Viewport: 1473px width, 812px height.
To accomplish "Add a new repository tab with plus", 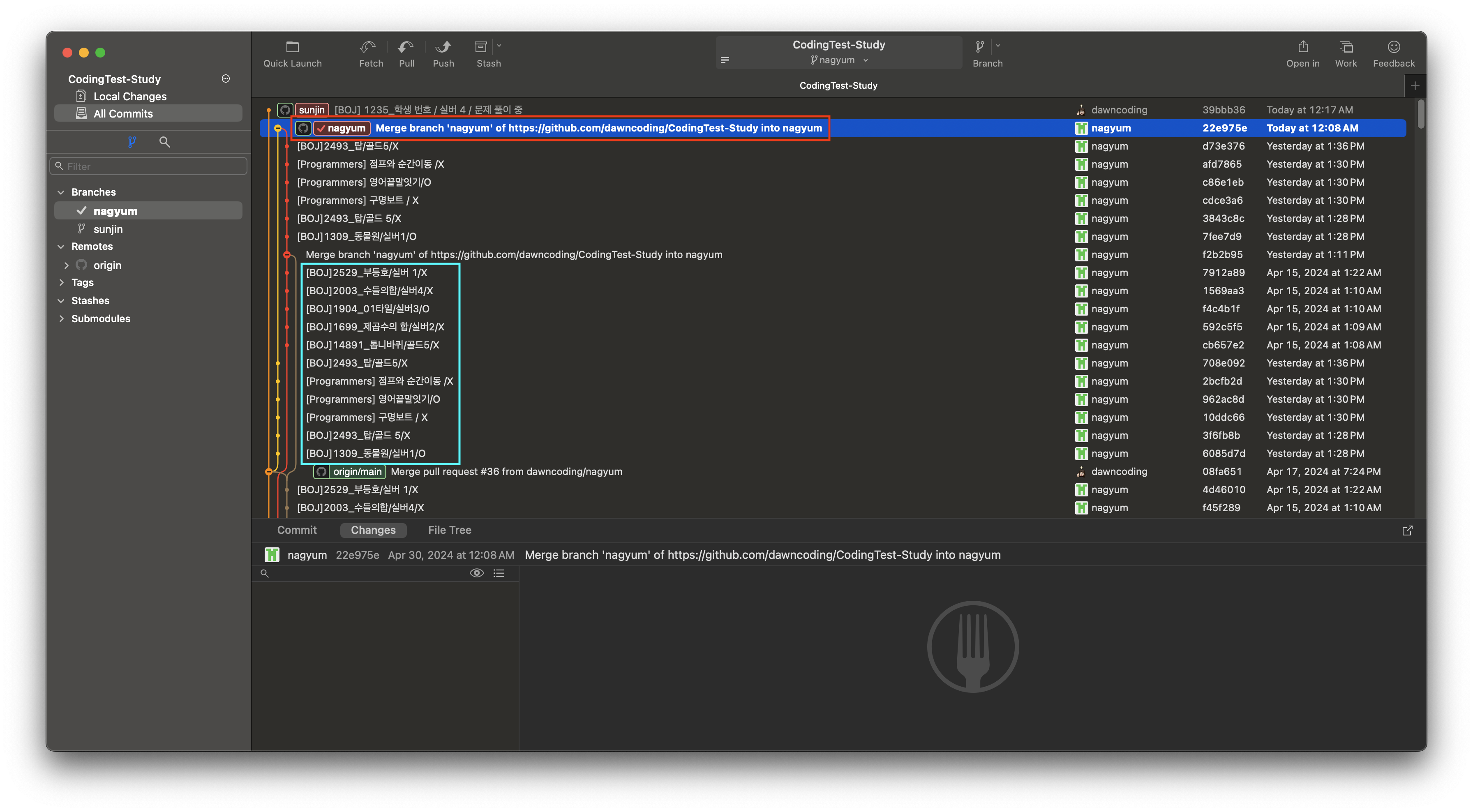I will (1415, 86).
